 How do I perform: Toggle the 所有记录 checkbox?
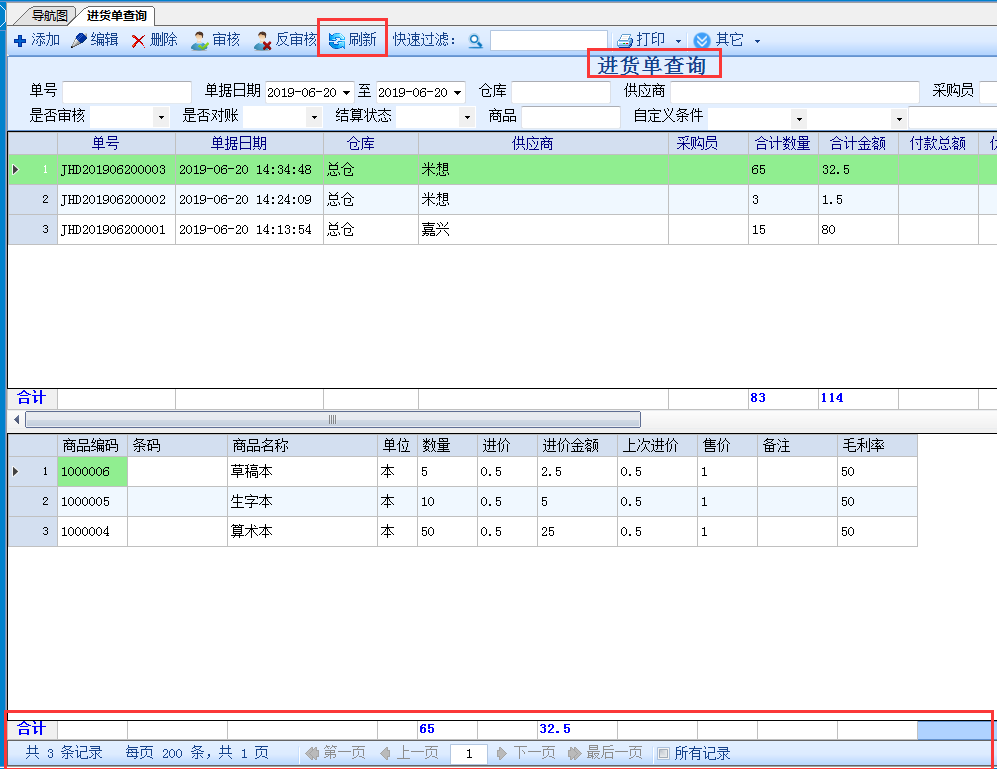pos(663,754)
